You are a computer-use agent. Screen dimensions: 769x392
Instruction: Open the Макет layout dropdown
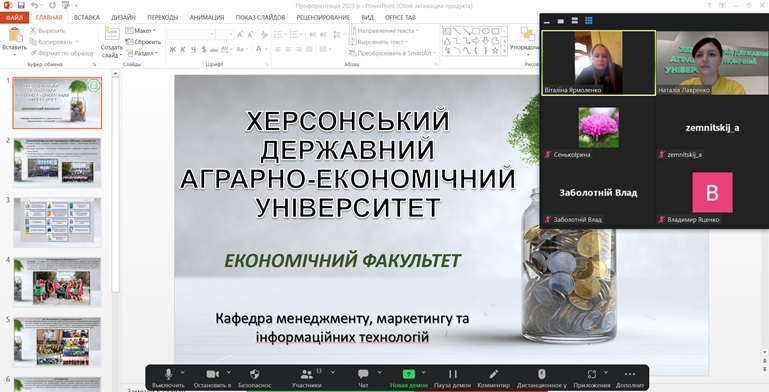coord(141,30)
